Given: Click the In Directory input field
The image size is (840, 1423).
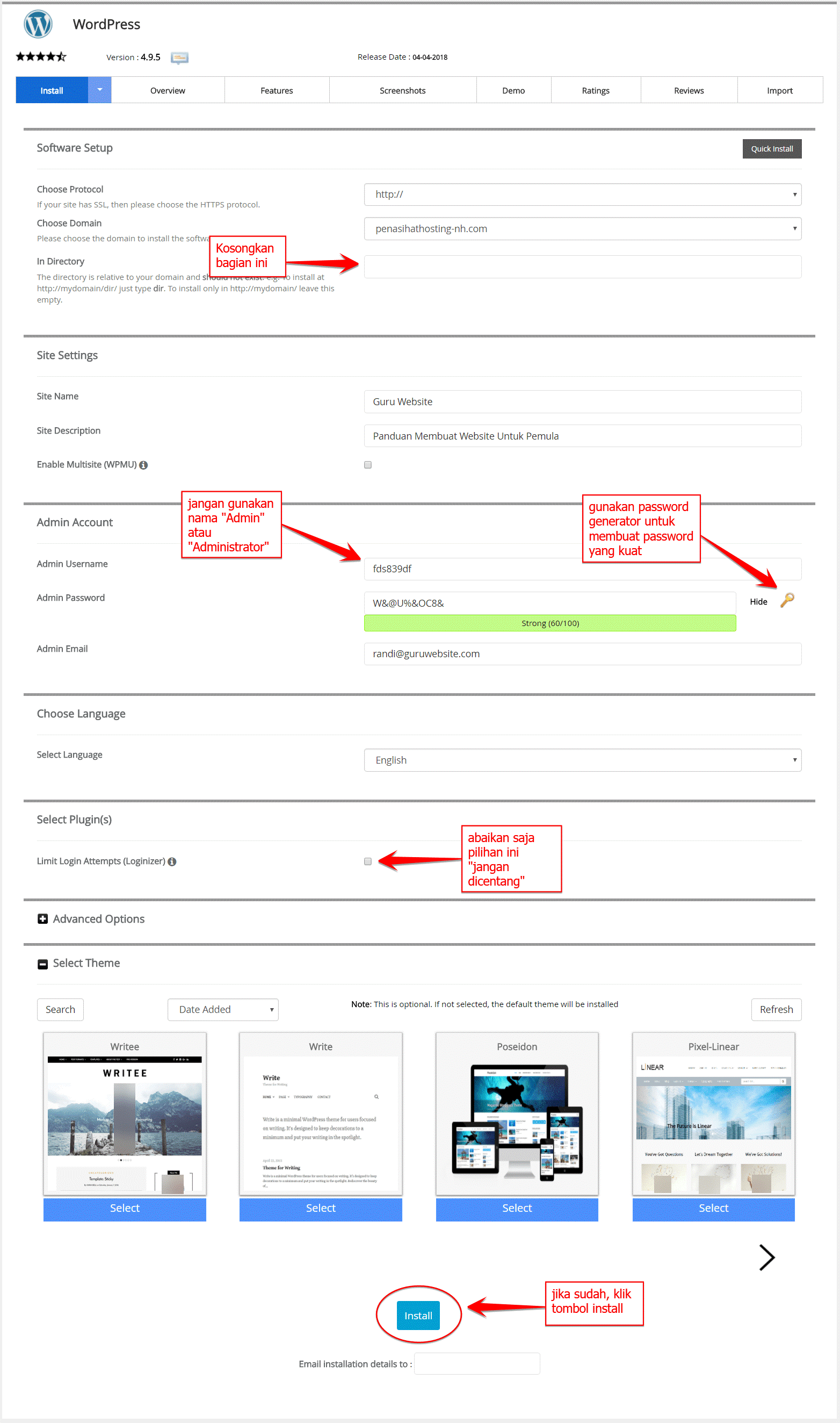Looking at the screenshot, I should (x=582, y=267).
